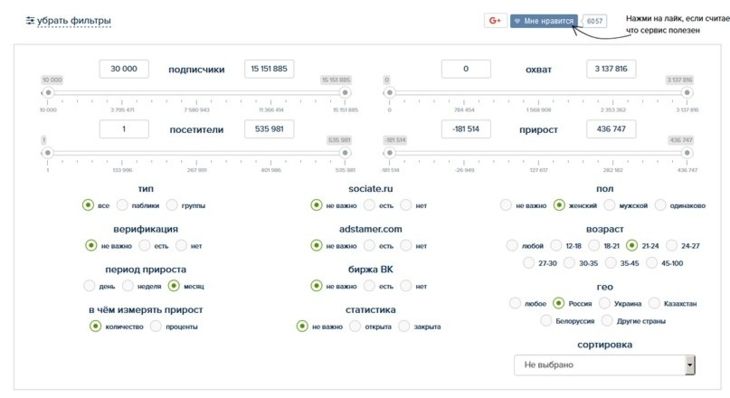Click the Мне нравится like button
Screen dimensions: 730x398
pos(544,21)
